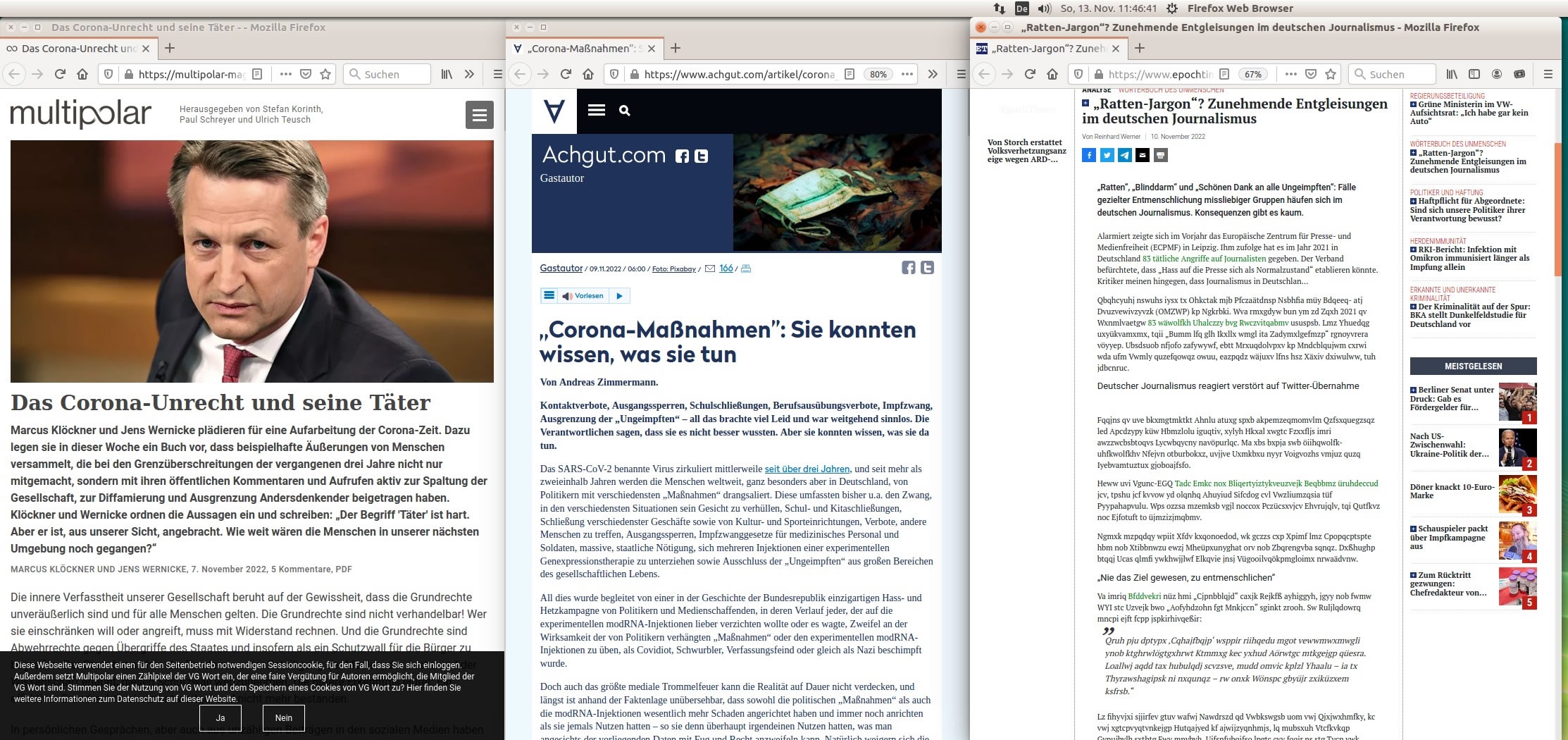Open Firefox hamburger menu in achgut window
Image resolution: width=1568 pixels, height=740 pixels.
961,74
